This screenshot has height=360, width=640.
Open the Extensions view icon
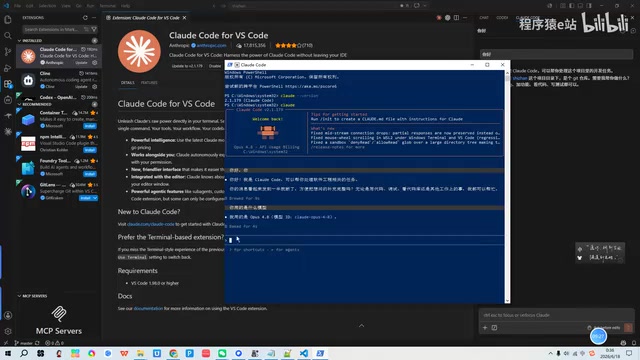tap(8, 84)
